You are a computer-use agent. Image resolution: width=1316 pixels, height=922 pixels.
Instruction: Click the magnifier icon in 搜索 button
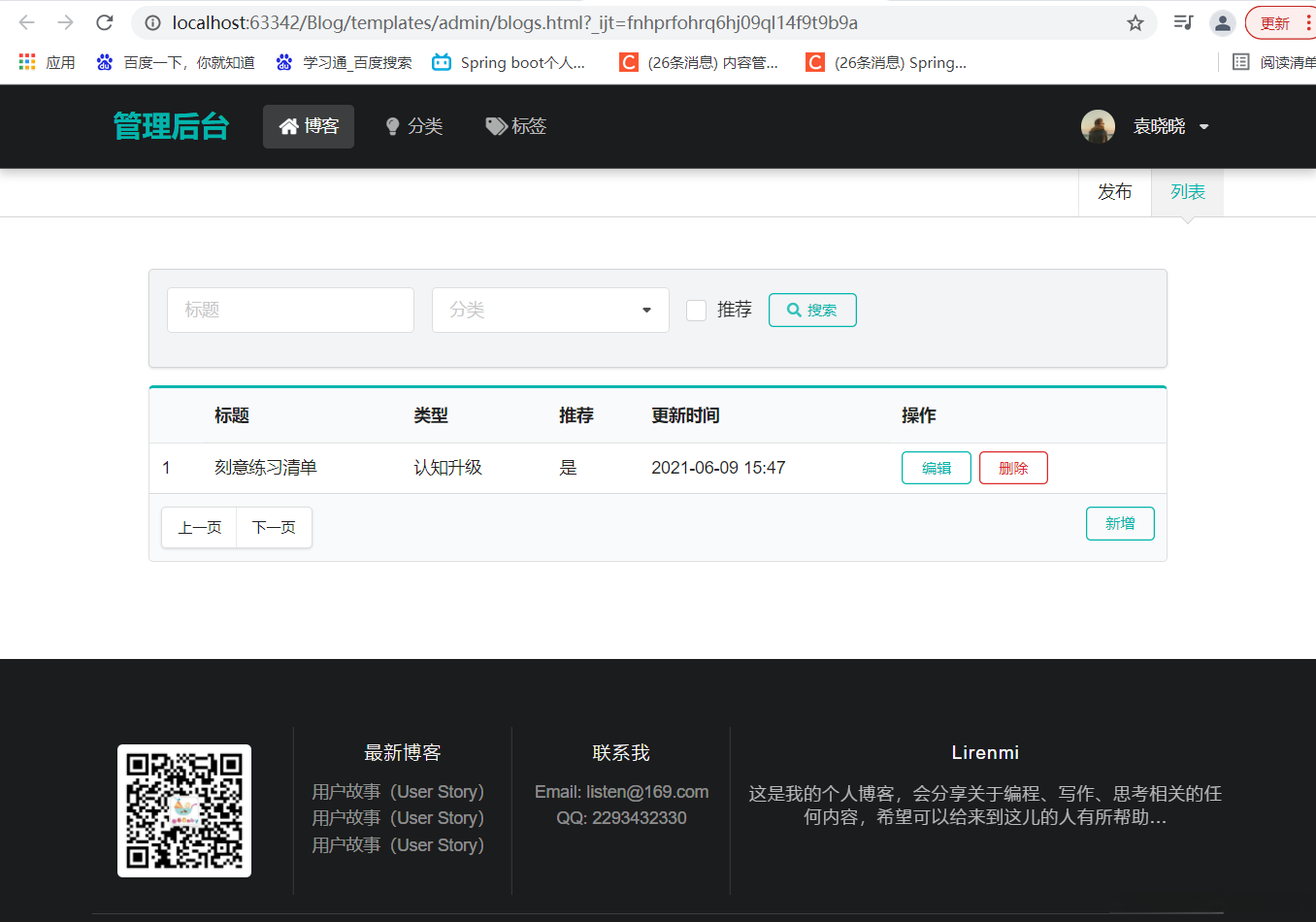pyautogui.click(x=796, y=310)
